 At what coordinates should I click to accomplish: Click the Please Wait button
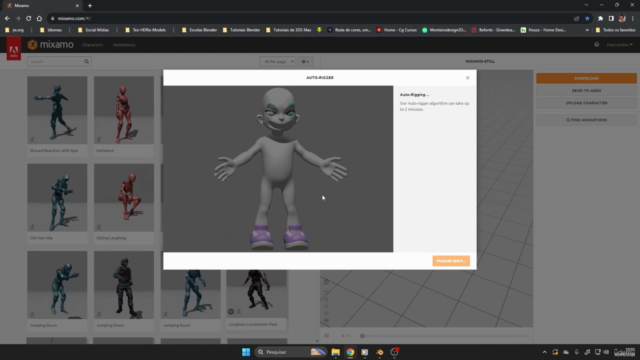(451, 261)
